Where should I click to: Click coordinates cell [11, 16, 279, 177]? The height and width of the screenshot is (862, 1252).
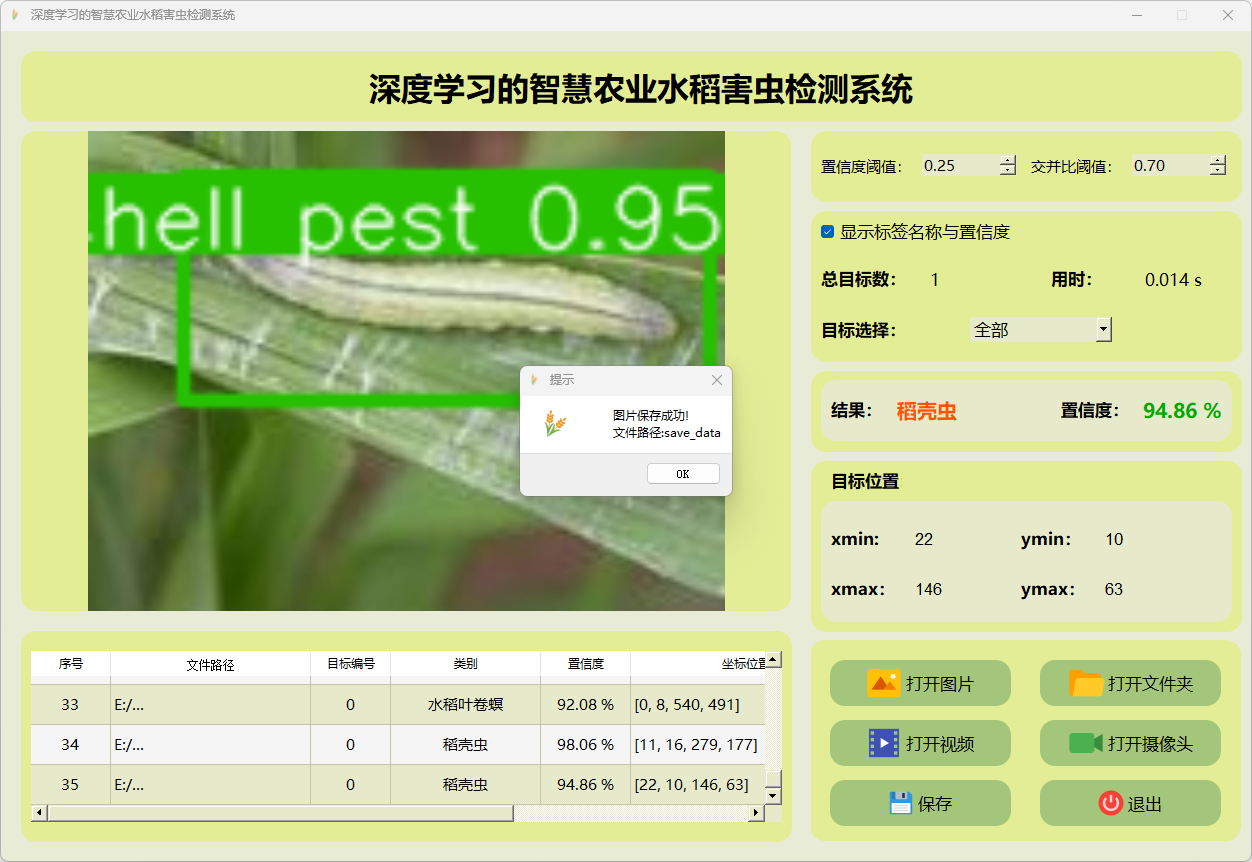coord(698,745)
